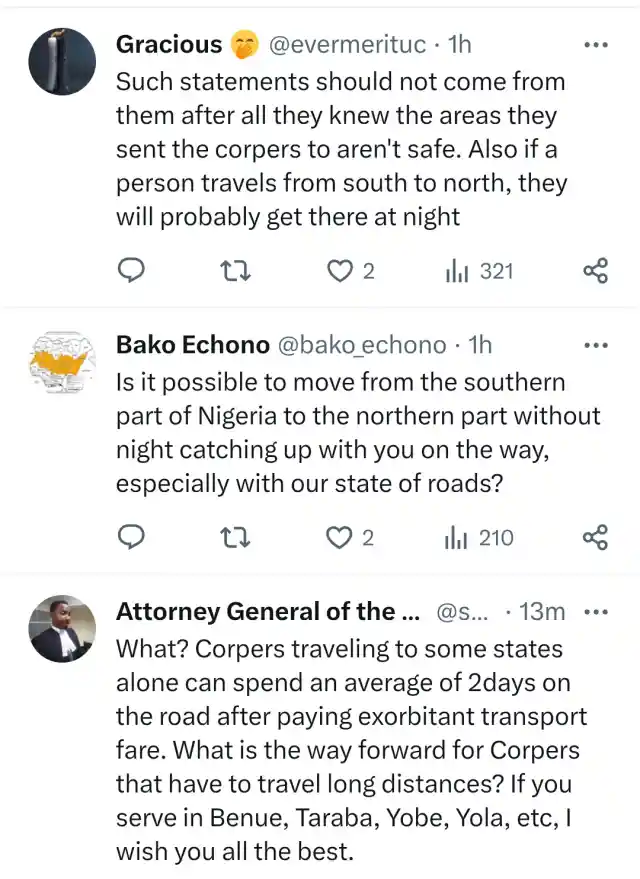Open more options menu on Gracious's tweet
Screen dimensions: 640x879
[595, 45]
